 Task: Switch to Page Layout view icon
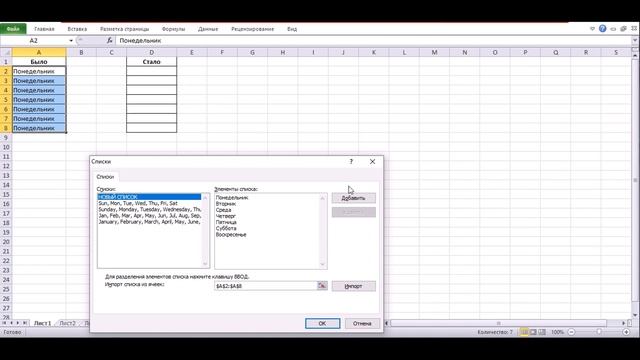coord(533,332)
